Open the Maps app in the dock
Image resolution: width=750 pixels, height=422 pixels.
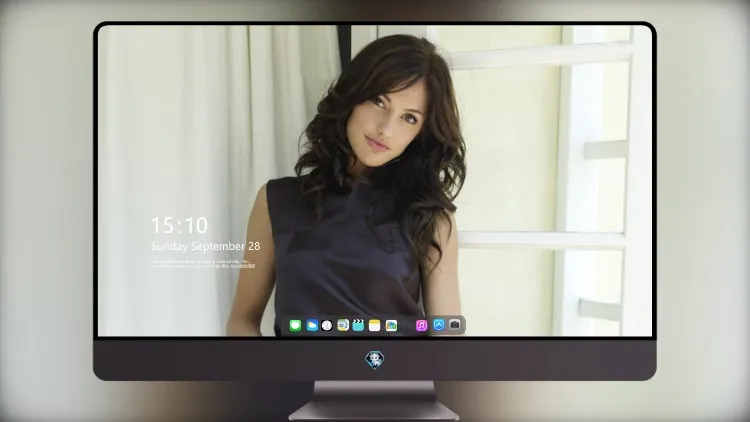coord(343,325)
